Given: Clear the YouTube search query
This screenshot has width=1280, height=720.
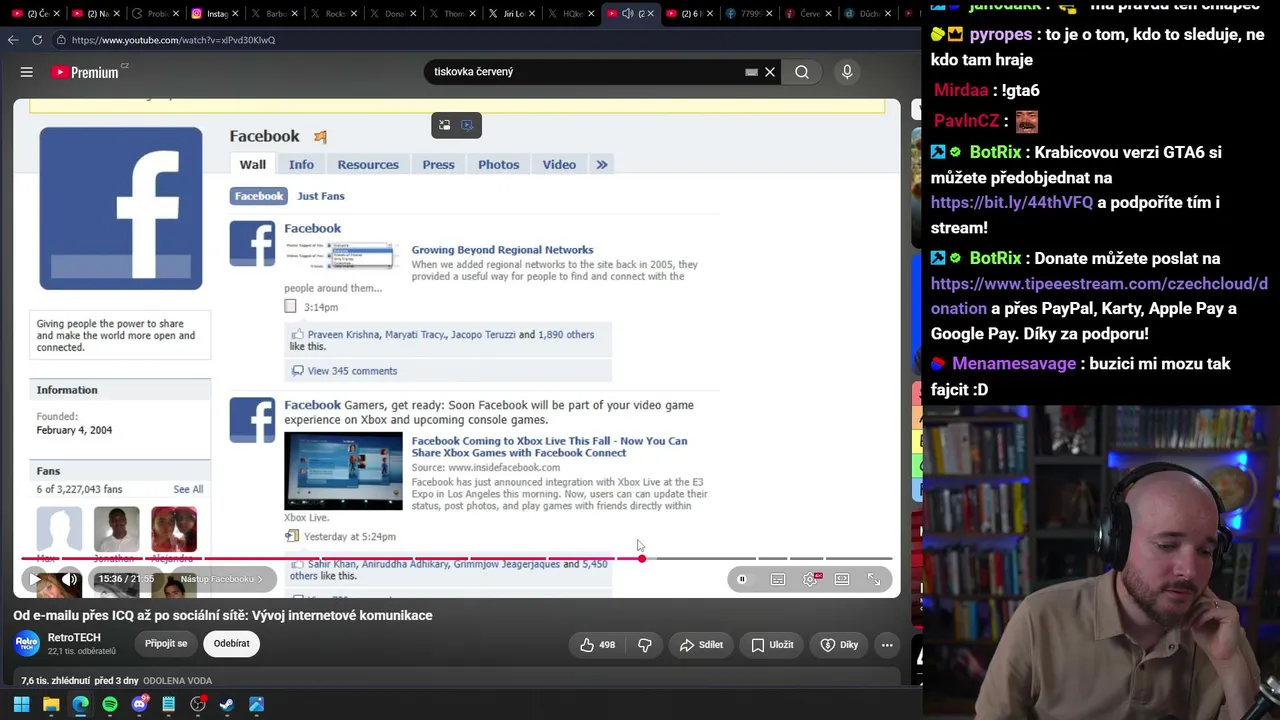Looking at the screenshot, I should tap(770, 72).
